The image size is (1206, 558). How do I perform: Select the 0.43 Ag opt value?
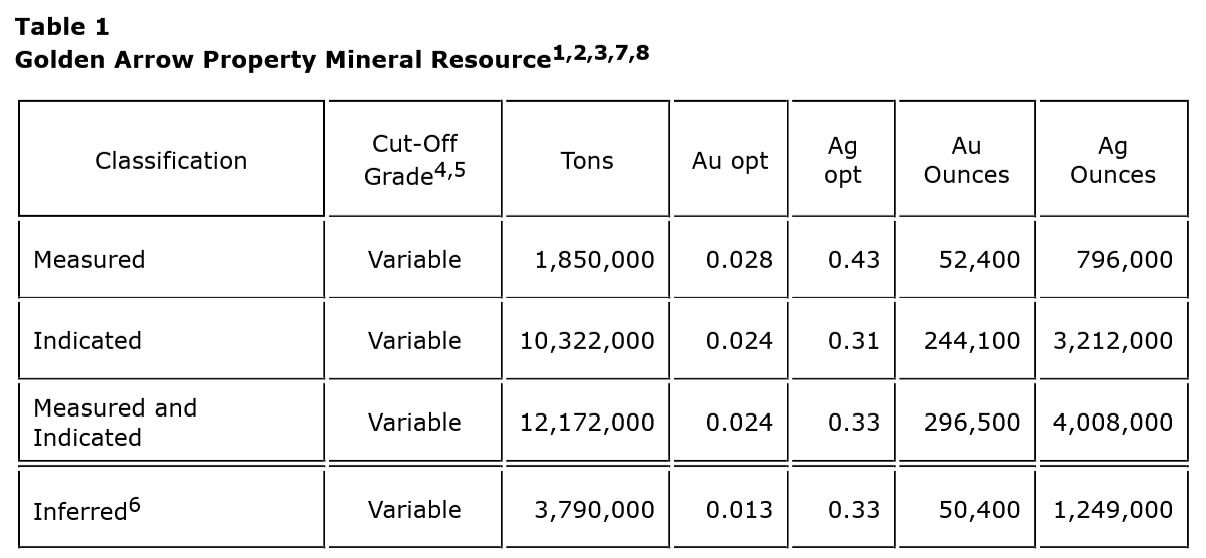[854, 260]
